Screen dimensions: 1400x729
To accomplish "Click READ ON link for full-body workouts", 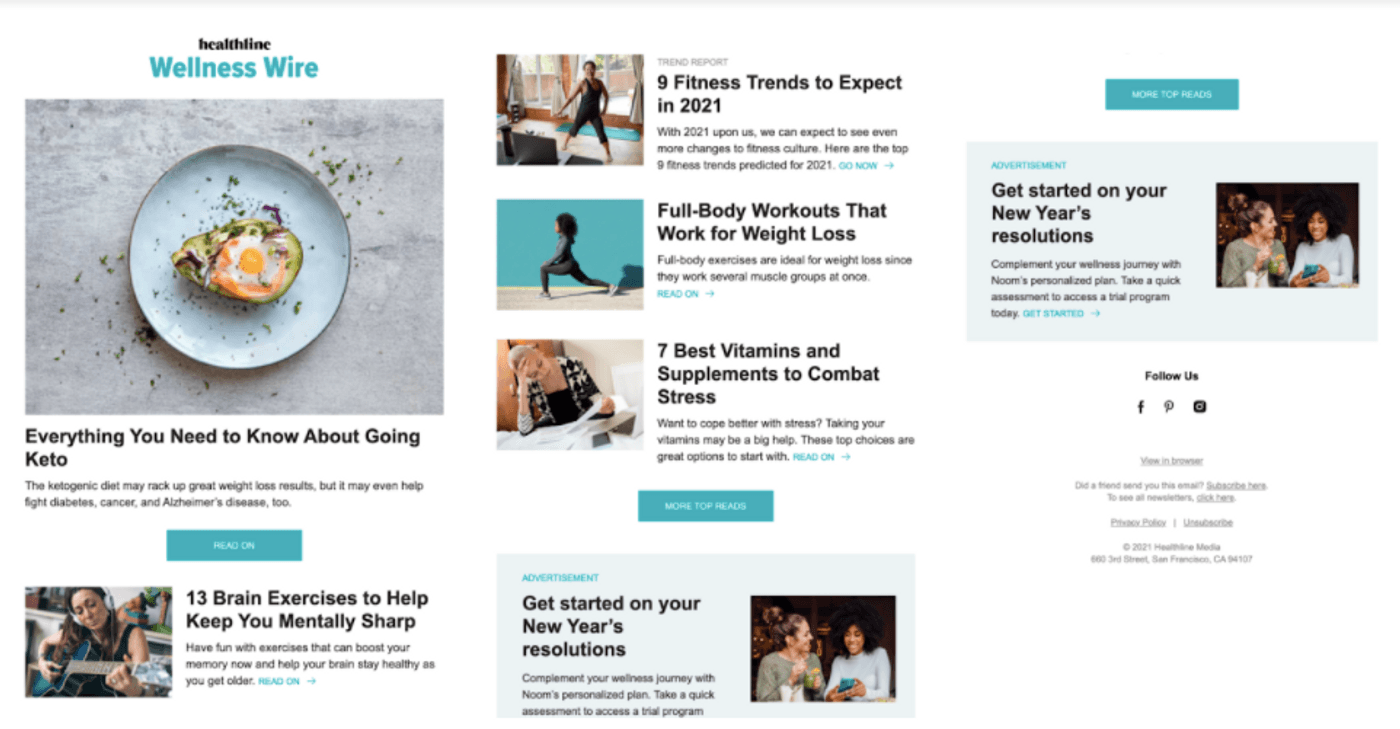I will point(686,294).
